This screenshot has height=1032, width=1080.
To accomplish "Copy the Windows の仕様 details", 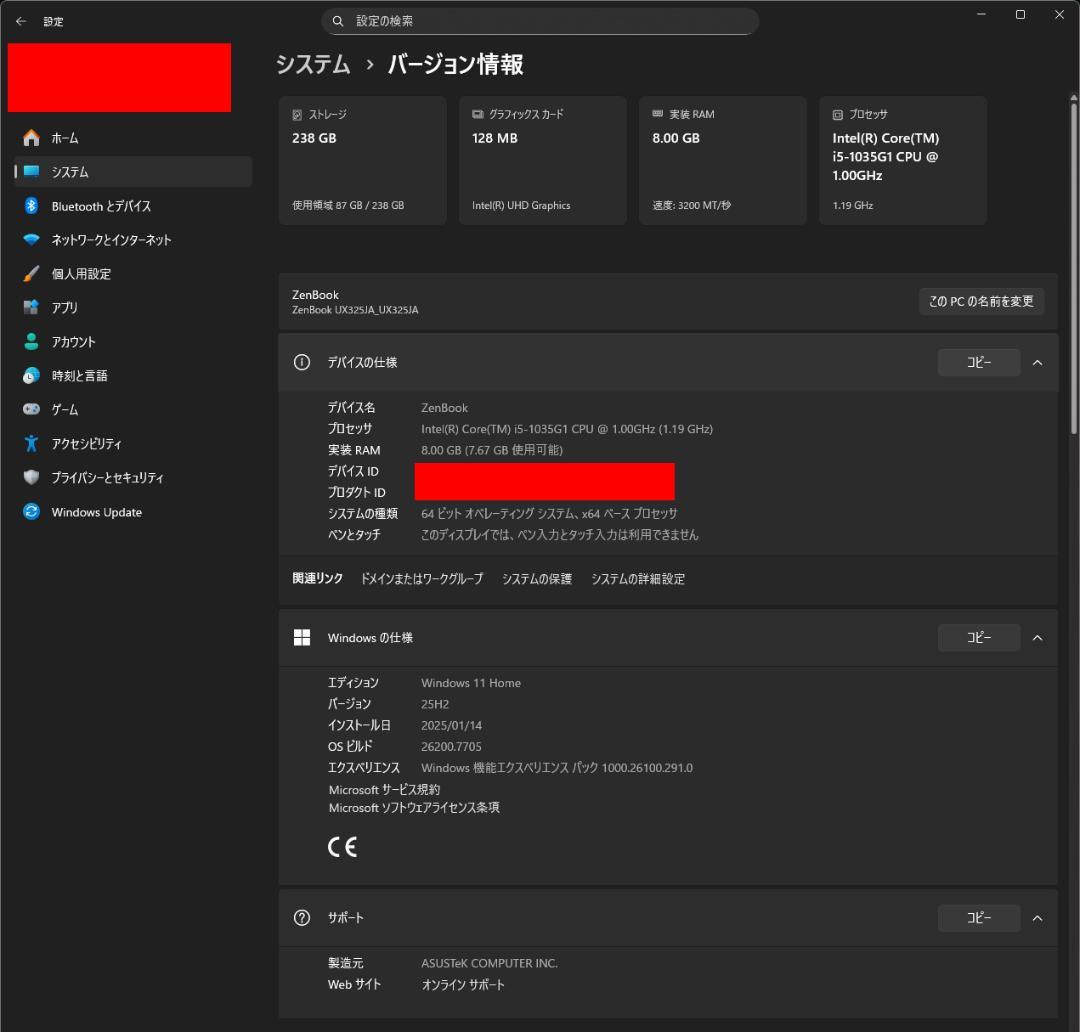I will pos(978,637).
